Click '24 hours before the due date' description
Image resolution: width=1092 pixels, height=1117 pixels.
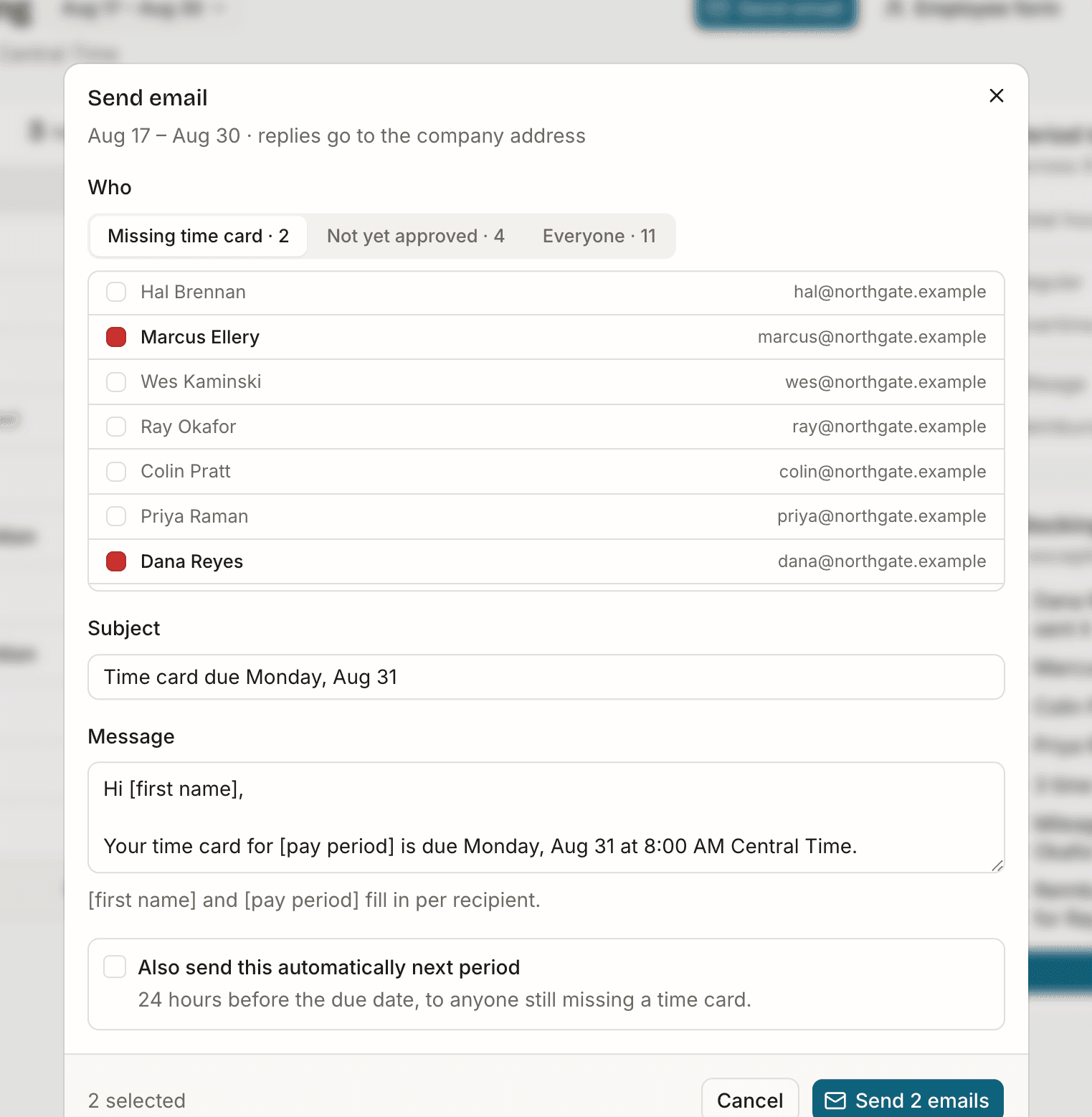(445, 999)
